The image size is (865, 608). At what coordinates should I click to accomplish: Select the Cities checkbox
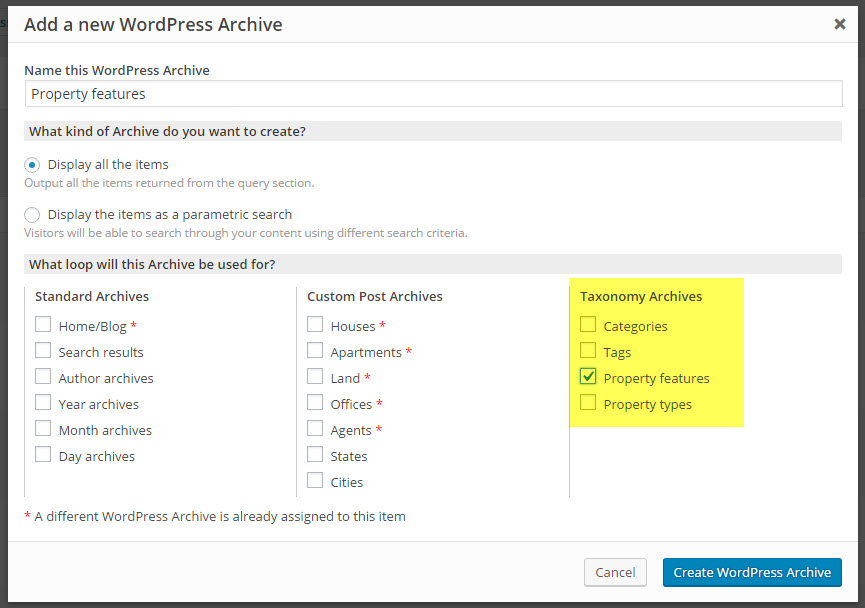click(315, 481)
